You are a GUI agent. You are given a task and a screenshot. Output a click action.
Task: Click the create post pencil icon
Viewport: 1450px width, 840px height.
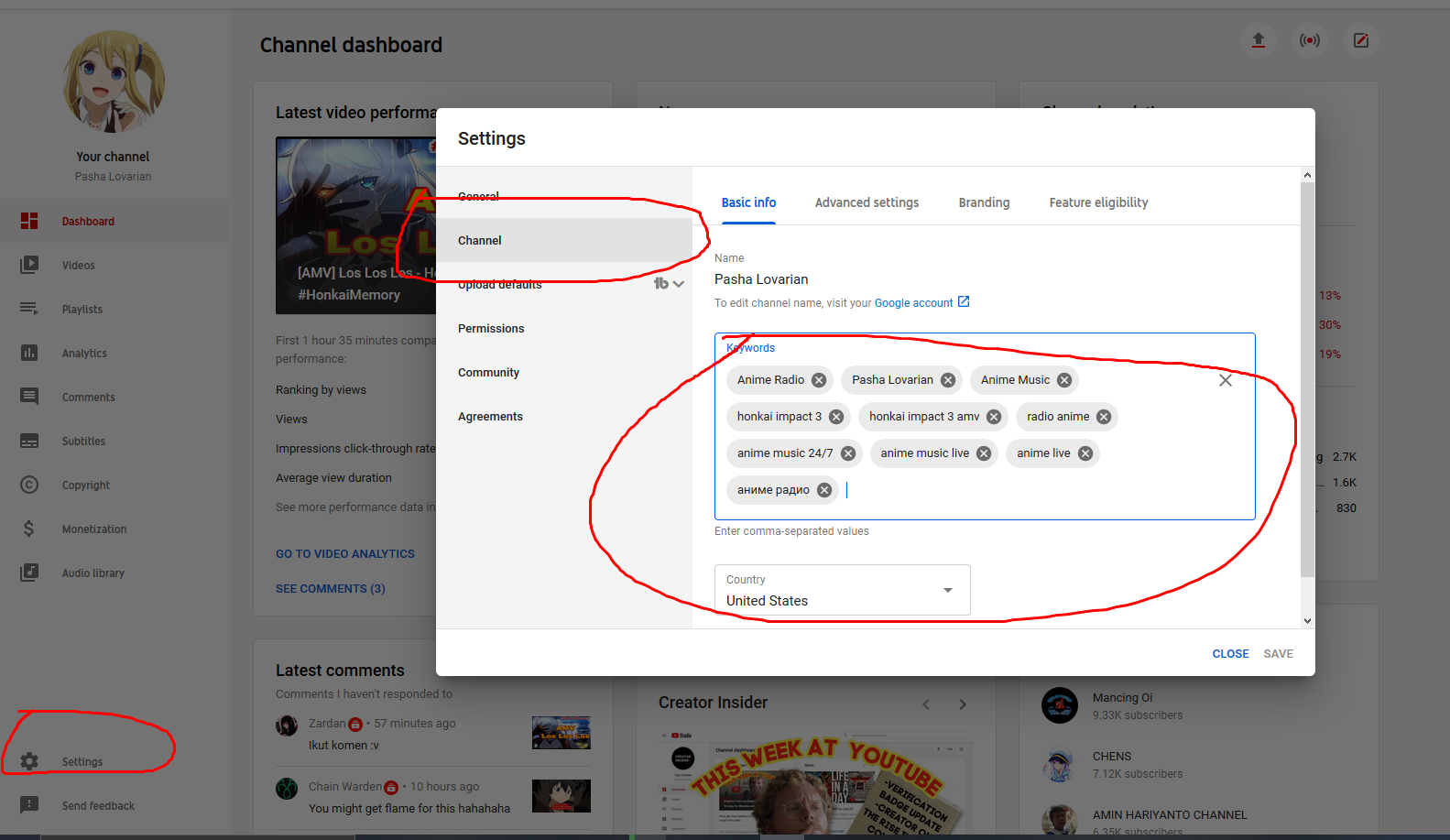point(1361,40)
